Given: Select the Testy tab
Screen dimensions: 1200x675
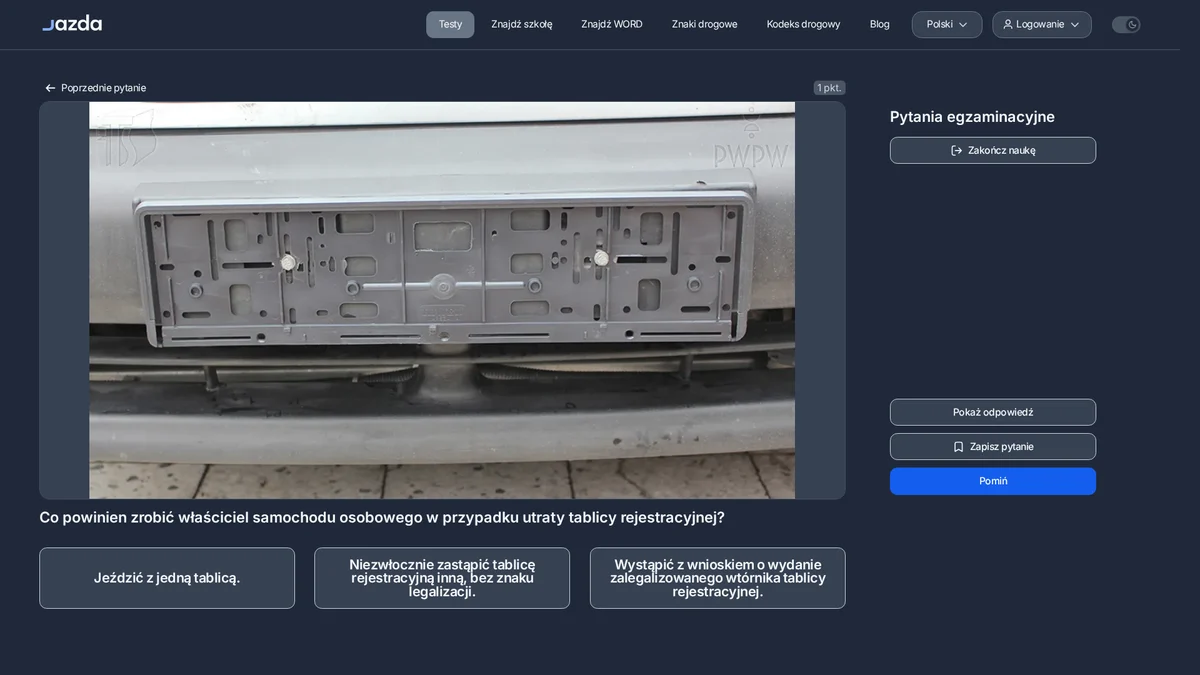Looking at the screenshot, I should coord(450,24).
